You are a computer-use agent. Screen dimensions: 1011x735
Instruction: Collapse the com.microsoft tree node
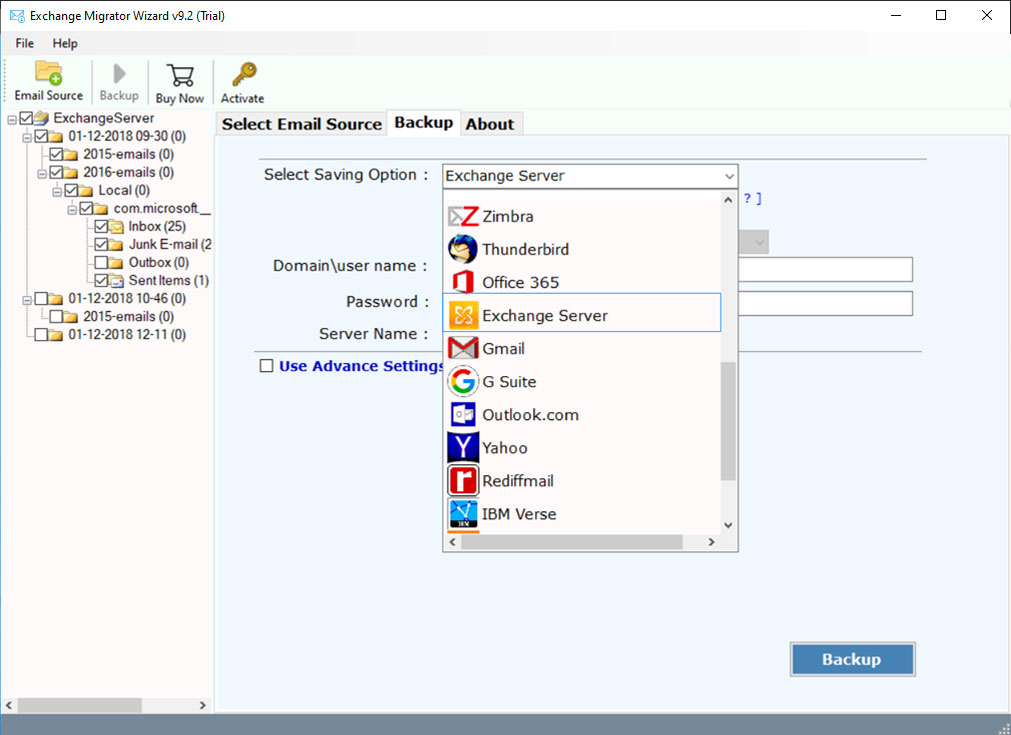(72, 210)
